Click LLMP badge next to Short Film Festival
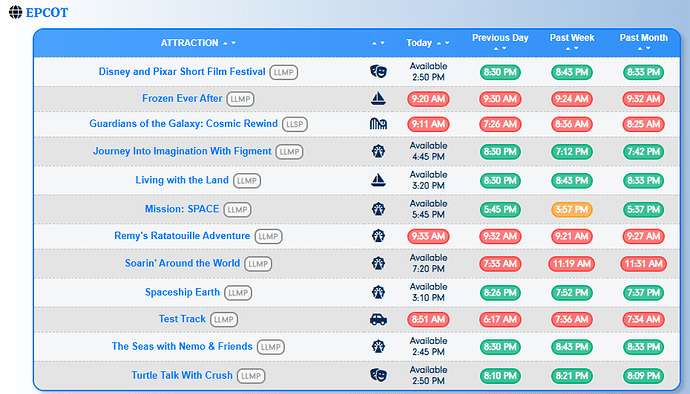Image resolution: width=690 pixels, height=394 pixels. (284, 72)
